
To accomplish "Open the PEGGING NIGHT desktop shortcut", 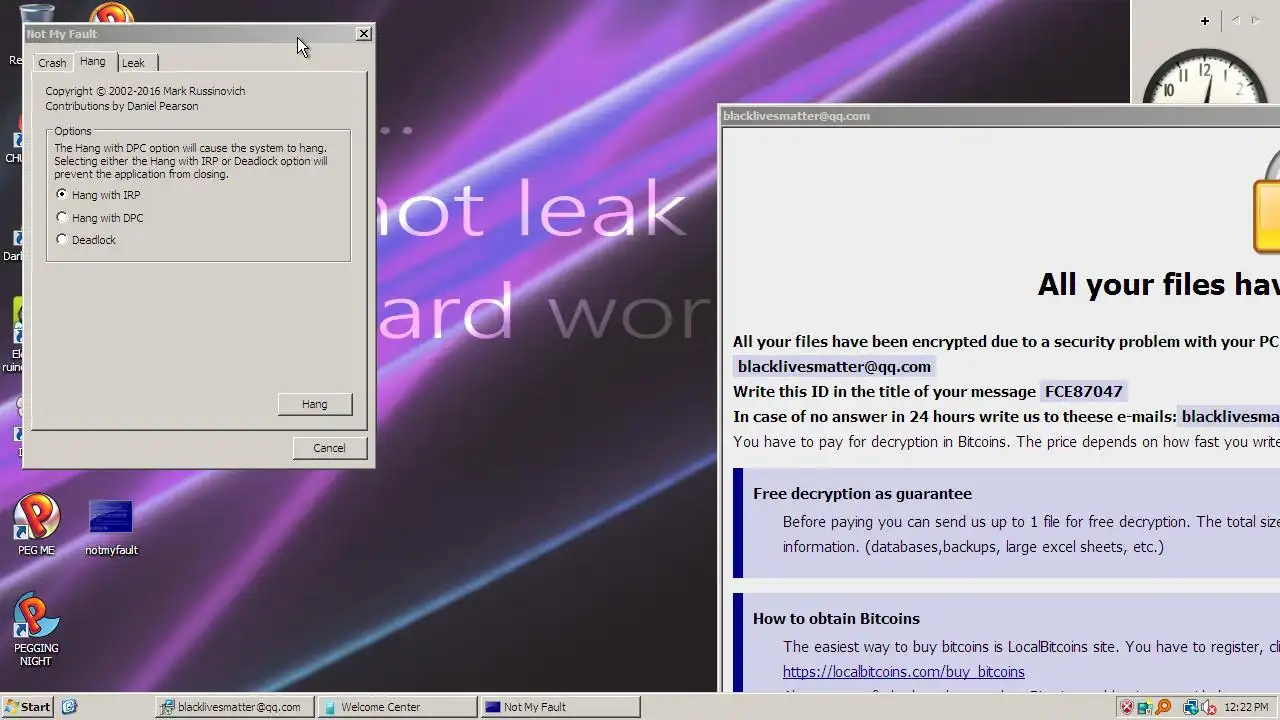I will point(36,629).
